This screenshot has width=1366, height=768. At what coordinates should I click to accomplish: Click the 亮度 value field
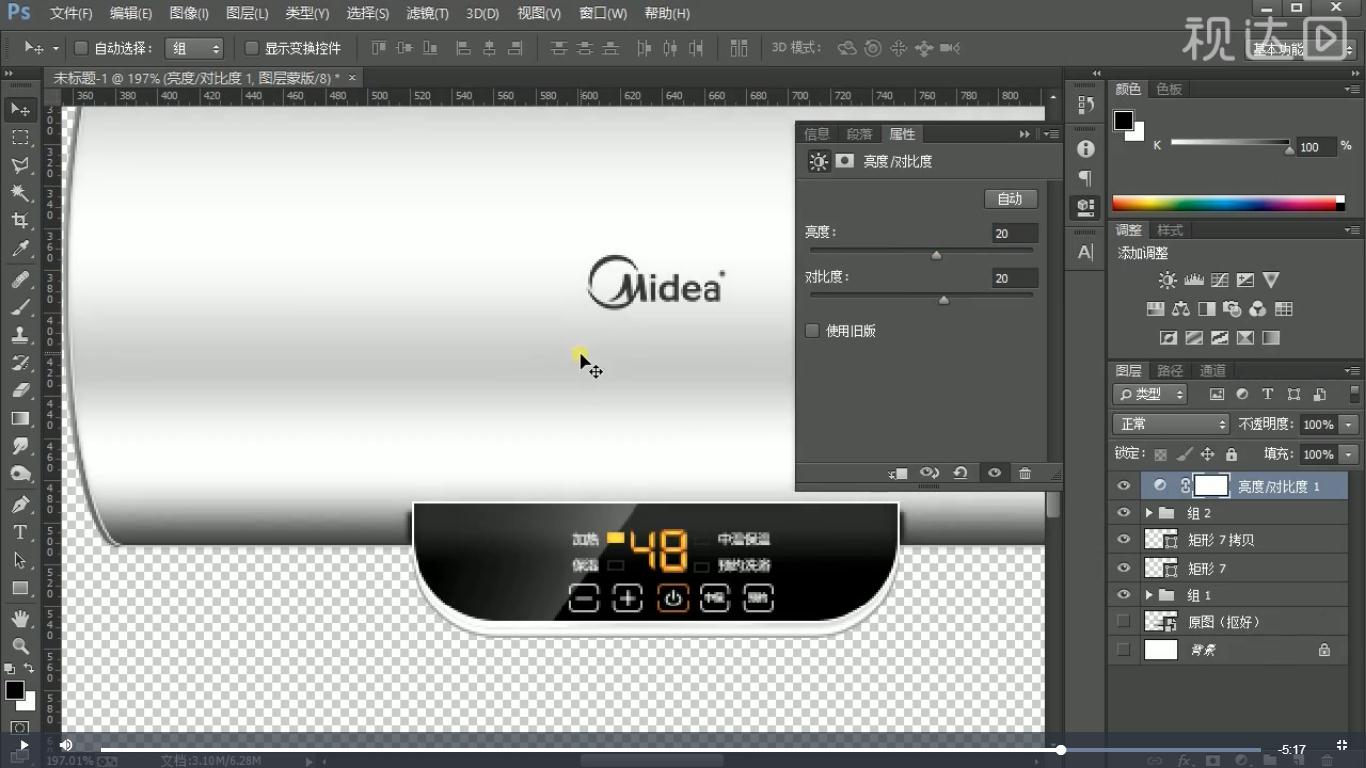[x=1014, y=233]
